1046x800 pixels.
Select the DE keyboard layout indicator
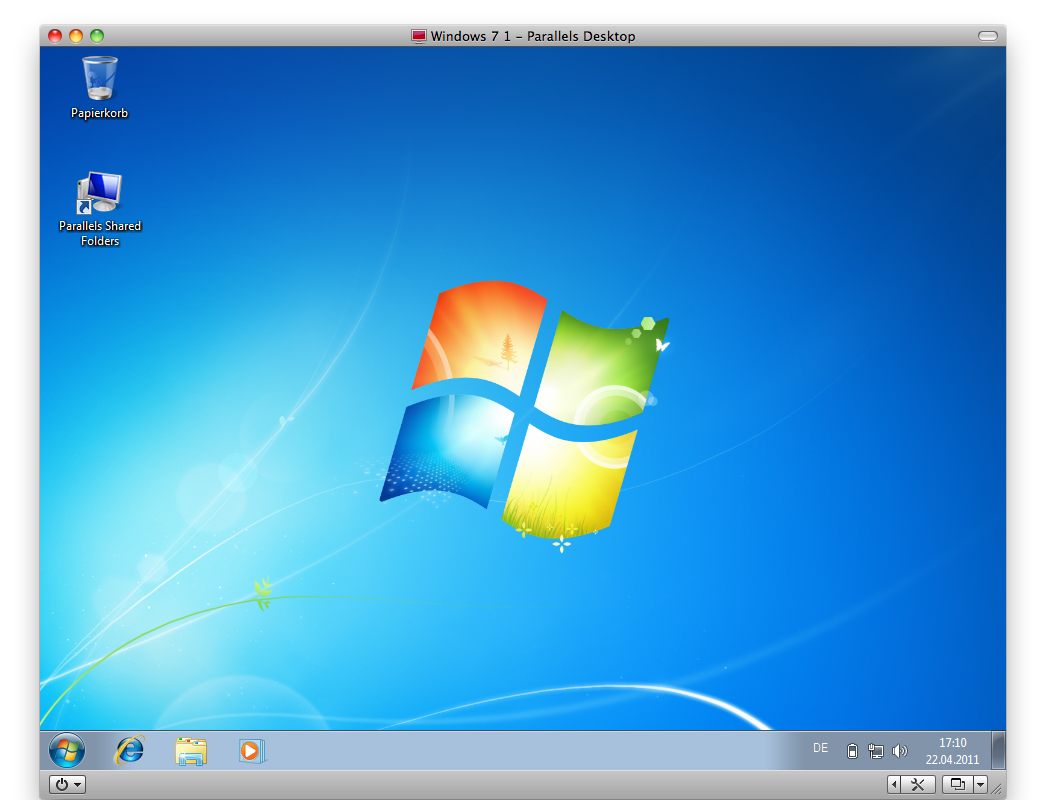pyautogui.click(x=820, y=748)
